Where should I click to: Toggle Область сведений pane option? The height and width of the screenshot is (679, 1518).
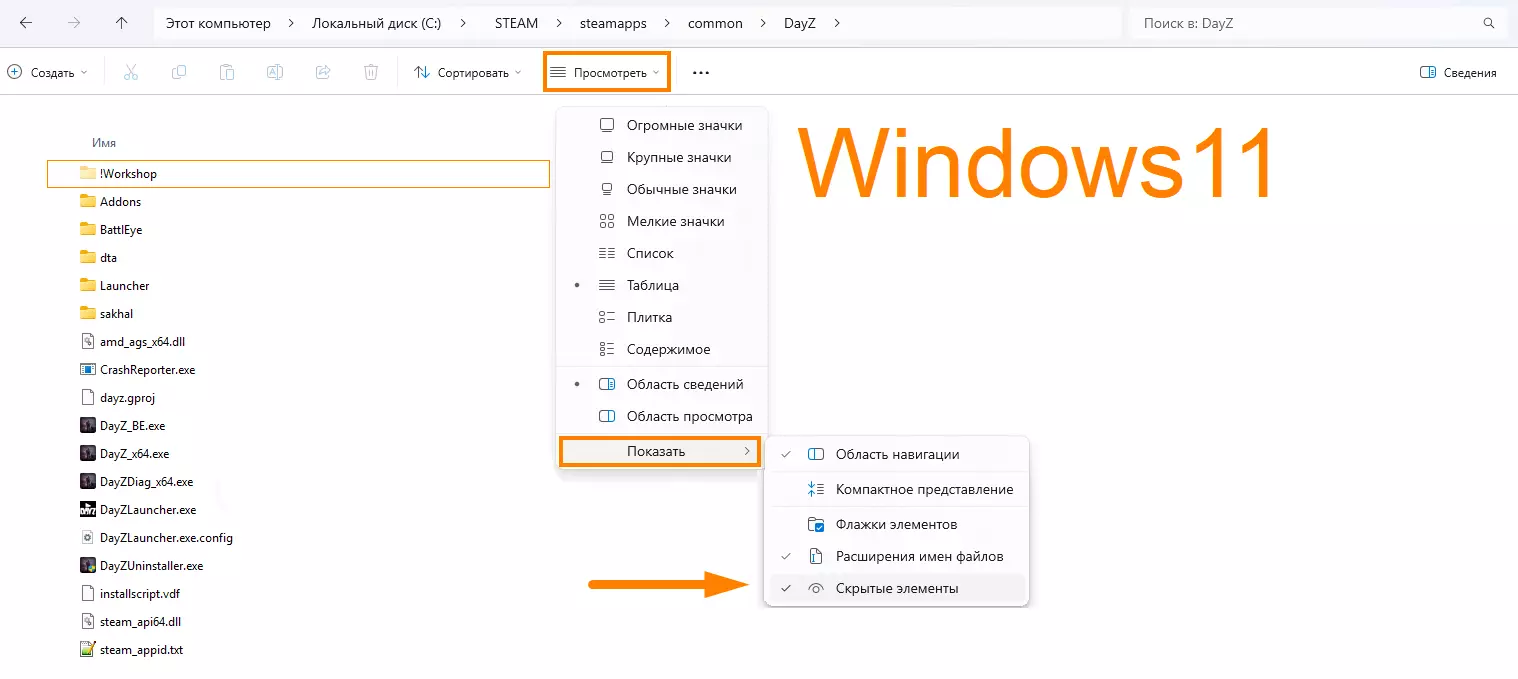pos(662,384)
